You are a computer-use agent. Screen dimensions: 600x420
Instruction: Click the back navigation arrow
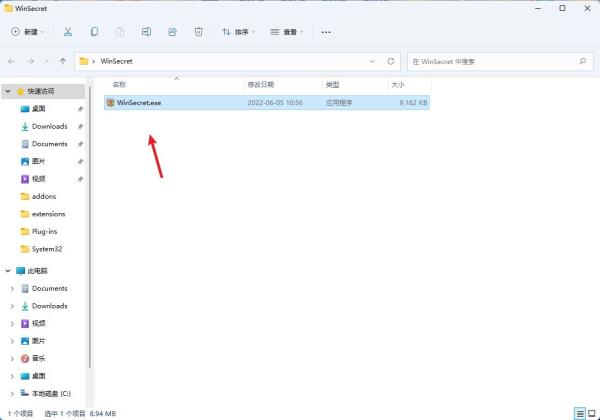(x=12, y=61)
